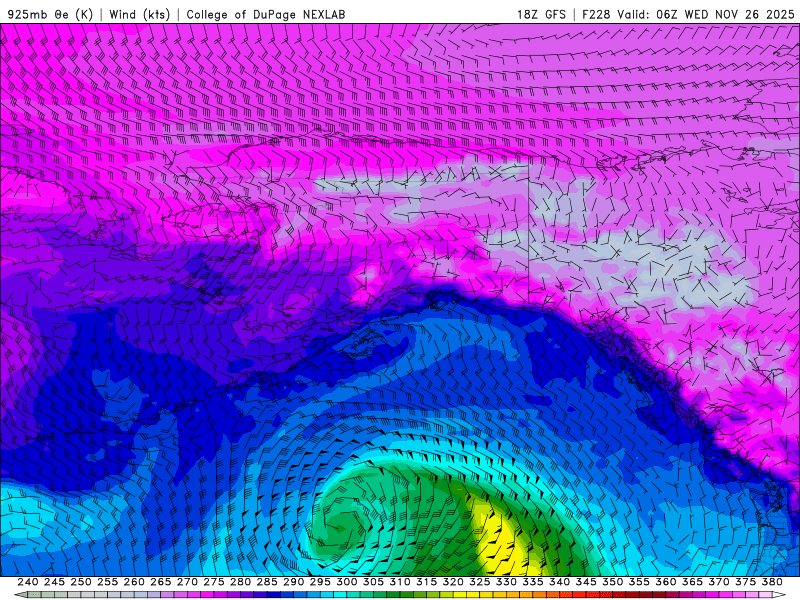This screenshot has height=600, width=800.
Task: Click the 250 color scale label
Action: click(81, 582)
